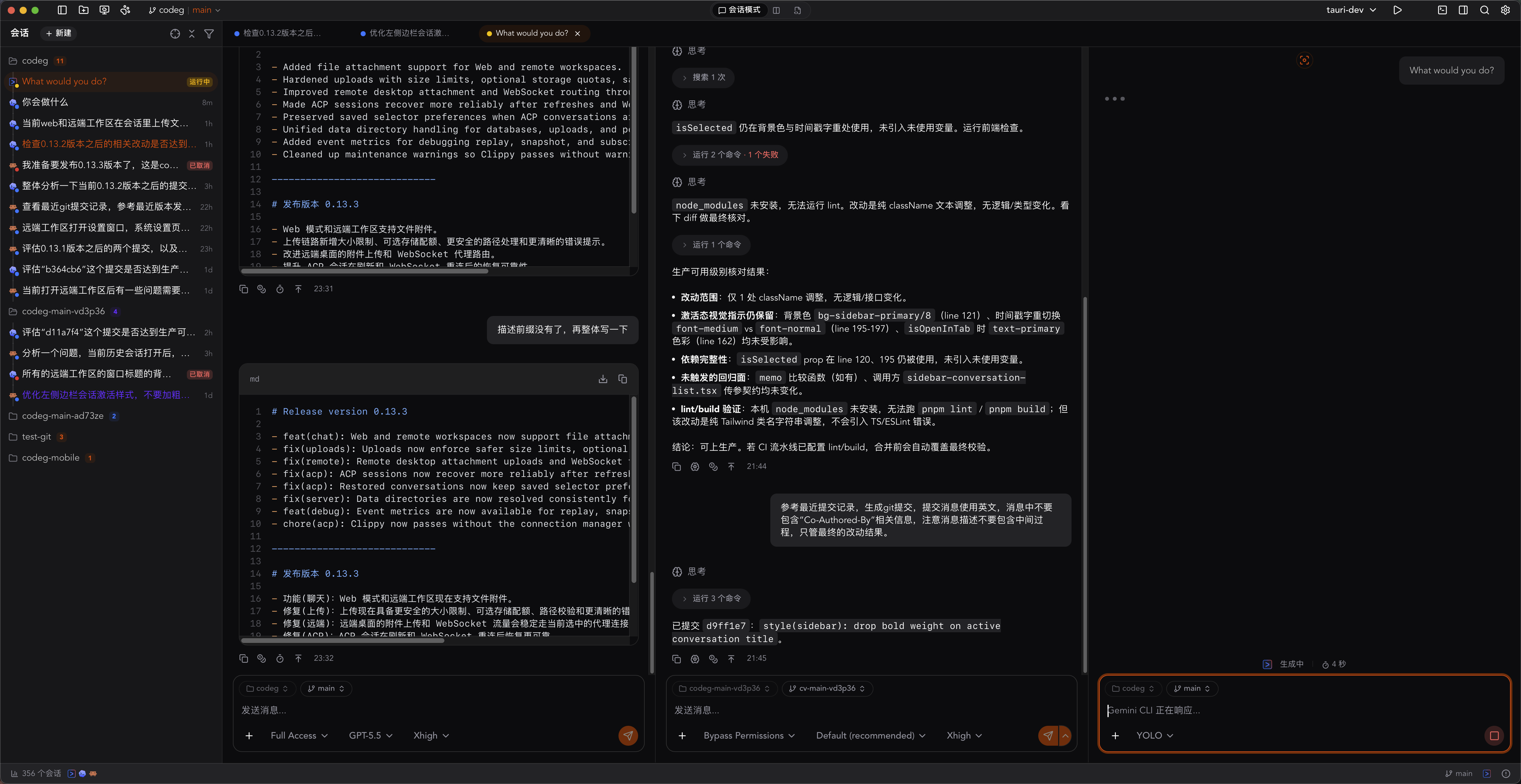Switch to file code view mode icon
The width and height of the screenshot is (1521, 784).
[798, 10]
